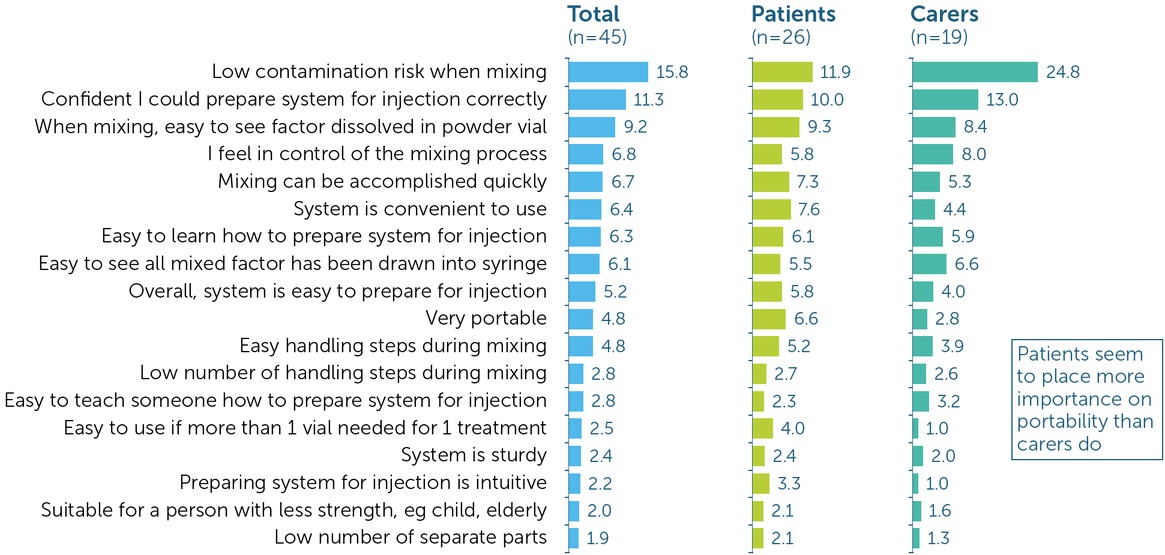Click the Patients 11.9 low contamination bar
Image resolution: width=1165 pixels, height=555 pixels.
click(782, 72)
